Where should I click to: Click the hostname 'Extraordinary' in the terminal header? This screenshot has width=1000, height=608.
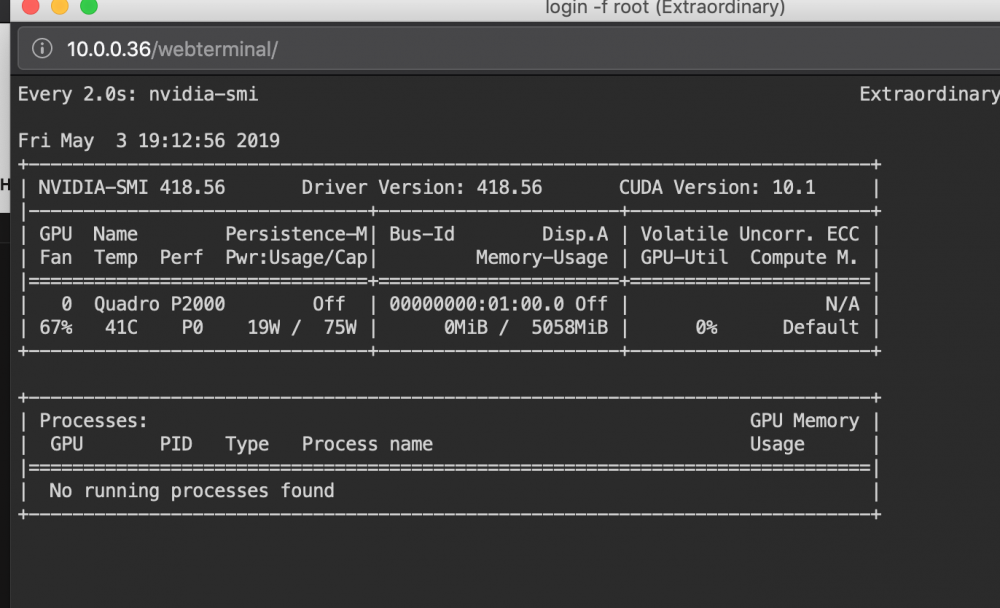929,94
